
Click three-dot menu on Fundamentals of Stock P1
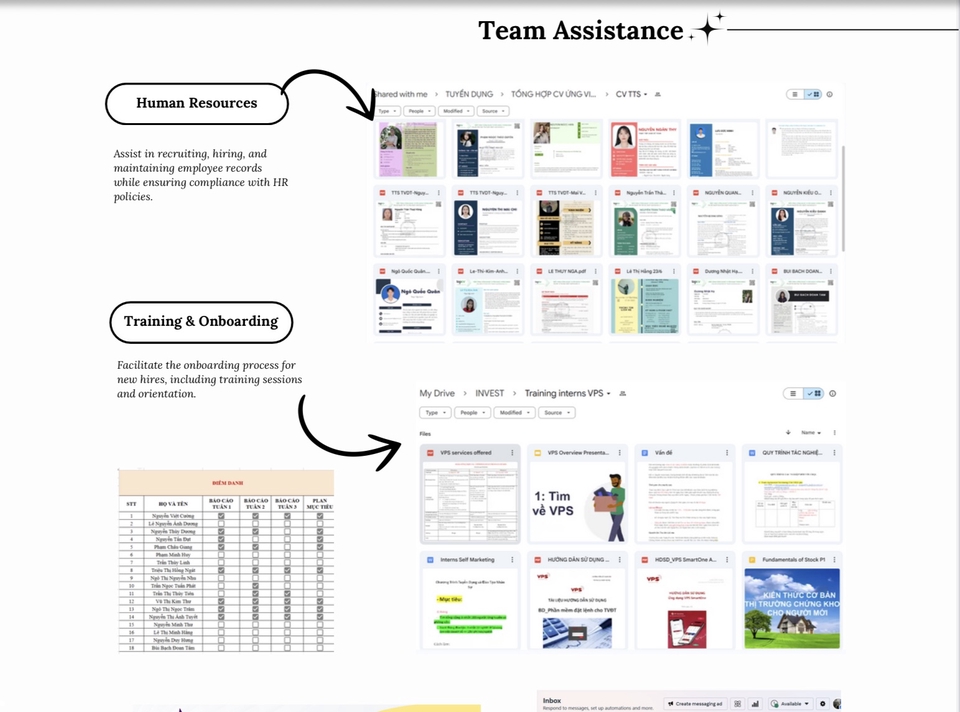tap(836, 559)
